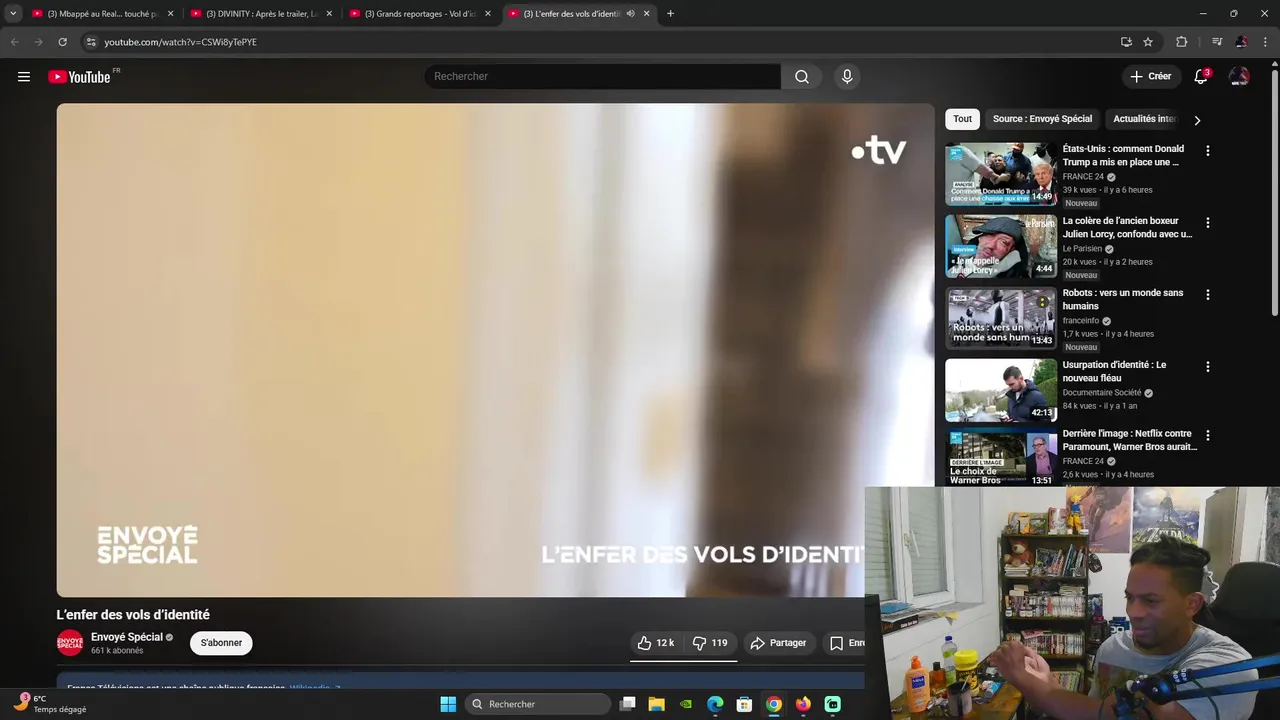Click the video player to pause
Image resolution: width=1280 pixels, height=720 pixels.
point(495,350)
